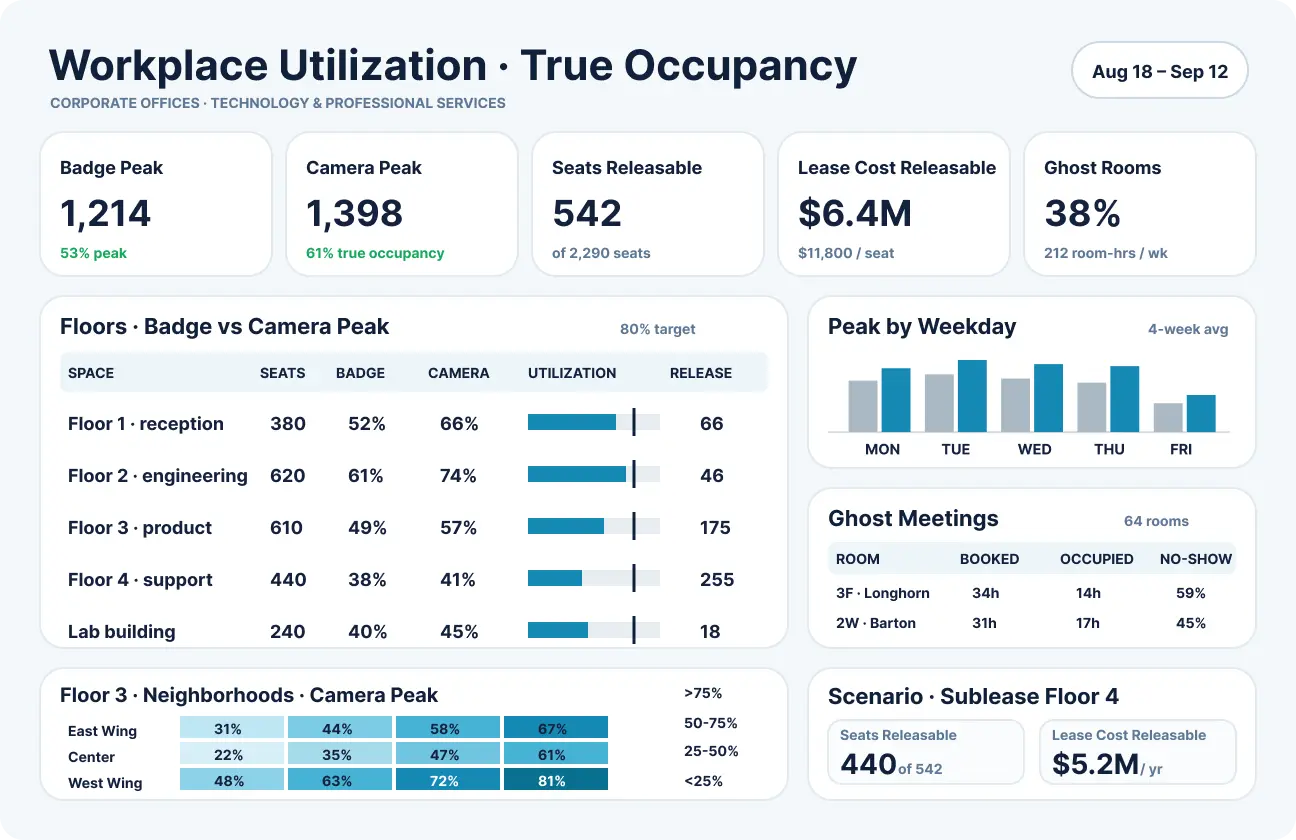Select the blue FRI bar in weekday chart

(1201, 414)
